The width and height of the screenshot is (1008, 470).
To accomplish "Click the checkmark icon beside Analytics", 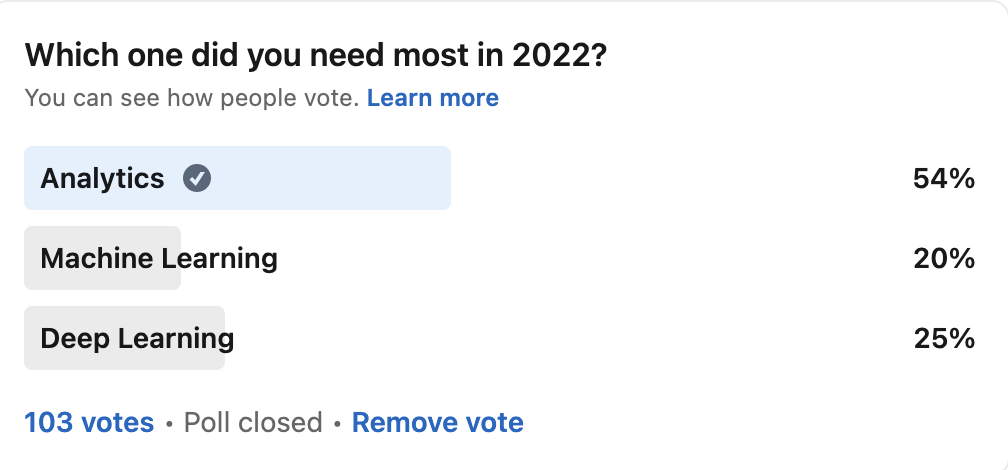I will (197, 179).
